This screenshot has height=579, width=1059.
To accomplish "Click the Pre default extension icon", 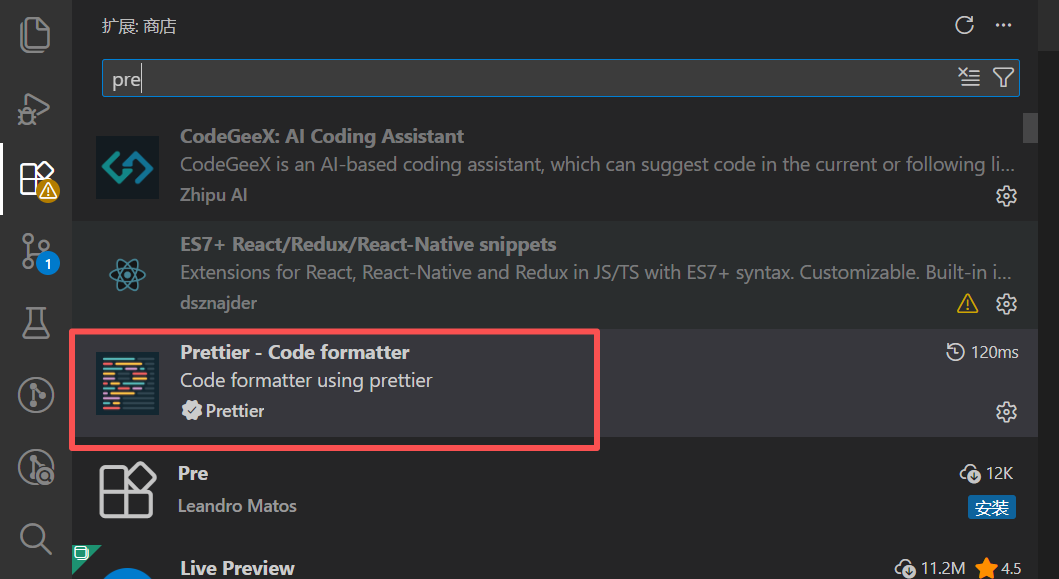I will 127,490.
